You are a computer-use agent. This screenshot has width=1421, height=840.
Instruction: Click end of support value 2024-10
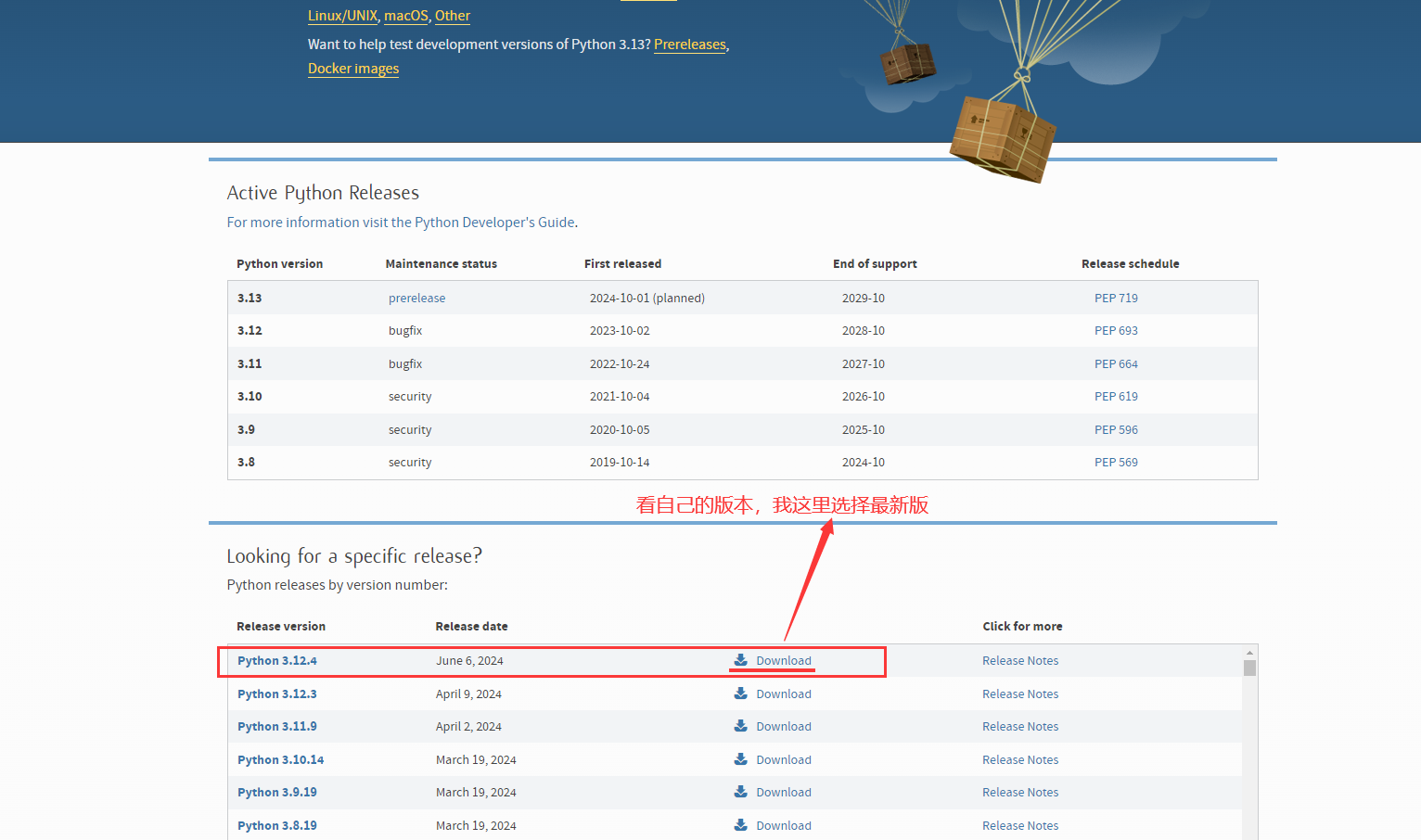864,462
